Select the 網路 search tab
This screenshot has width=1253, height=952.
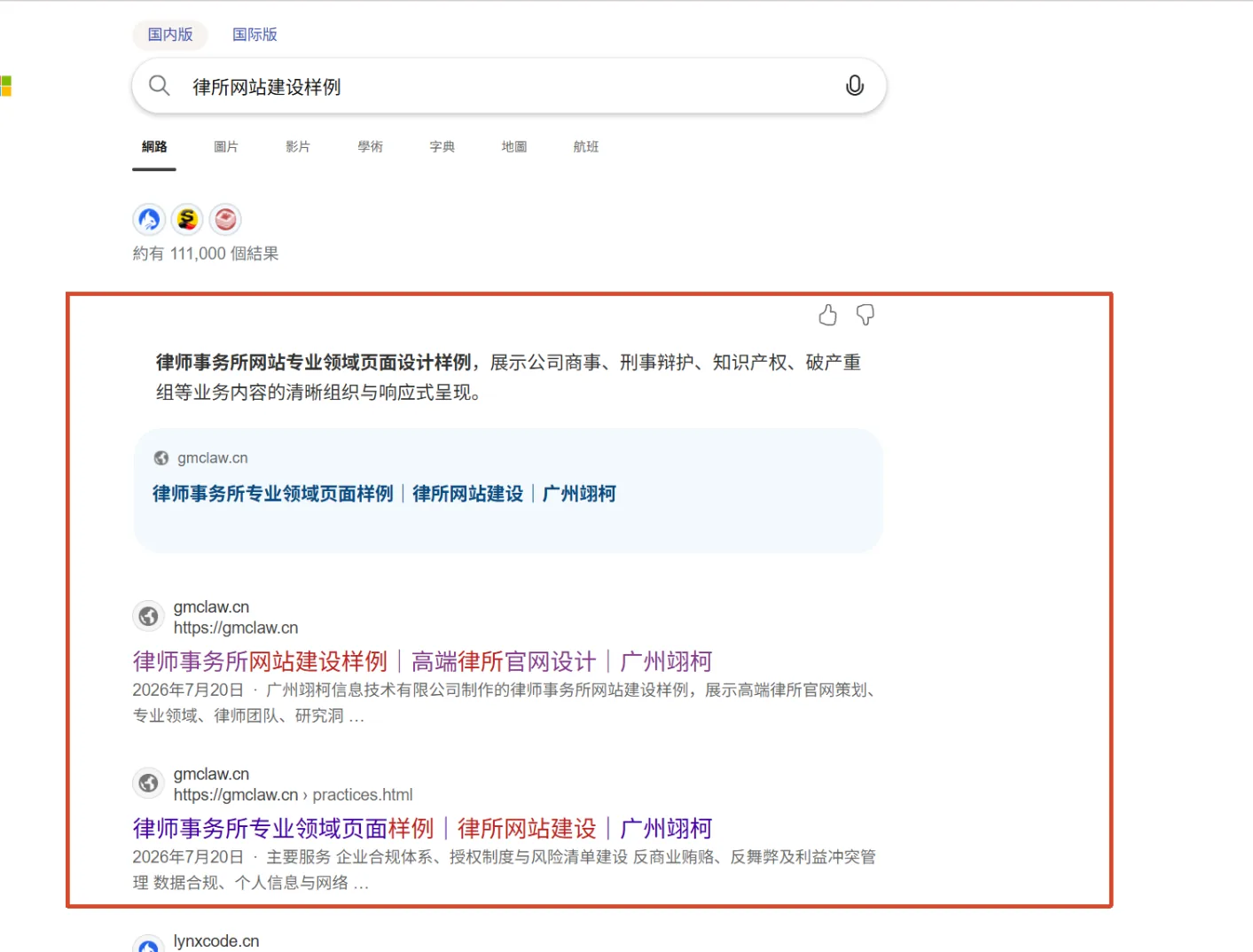(x=154, y=146)
